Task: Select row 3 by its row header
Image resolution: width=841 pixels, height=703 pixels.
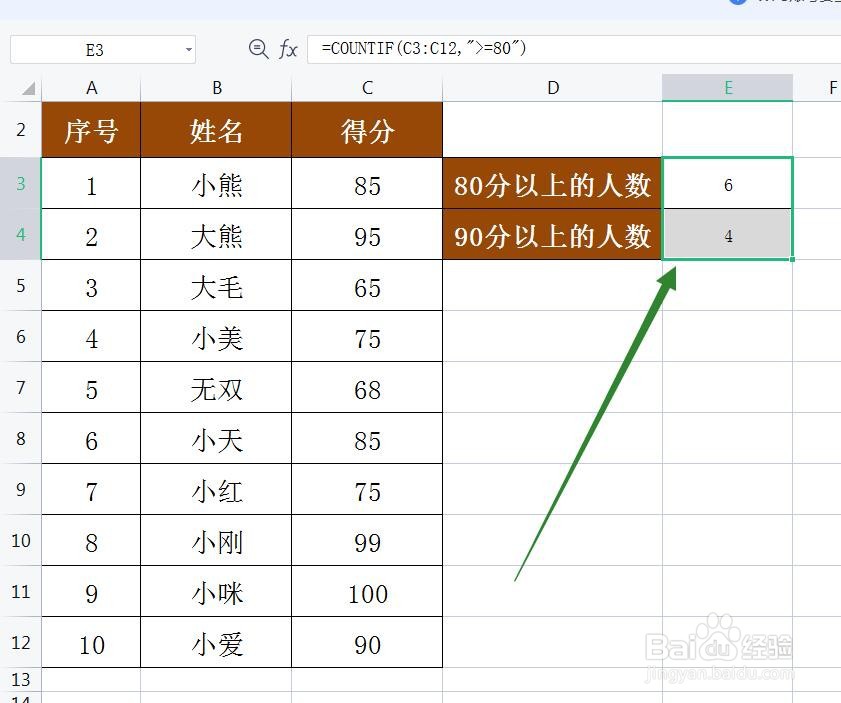Action: [20, 184]
